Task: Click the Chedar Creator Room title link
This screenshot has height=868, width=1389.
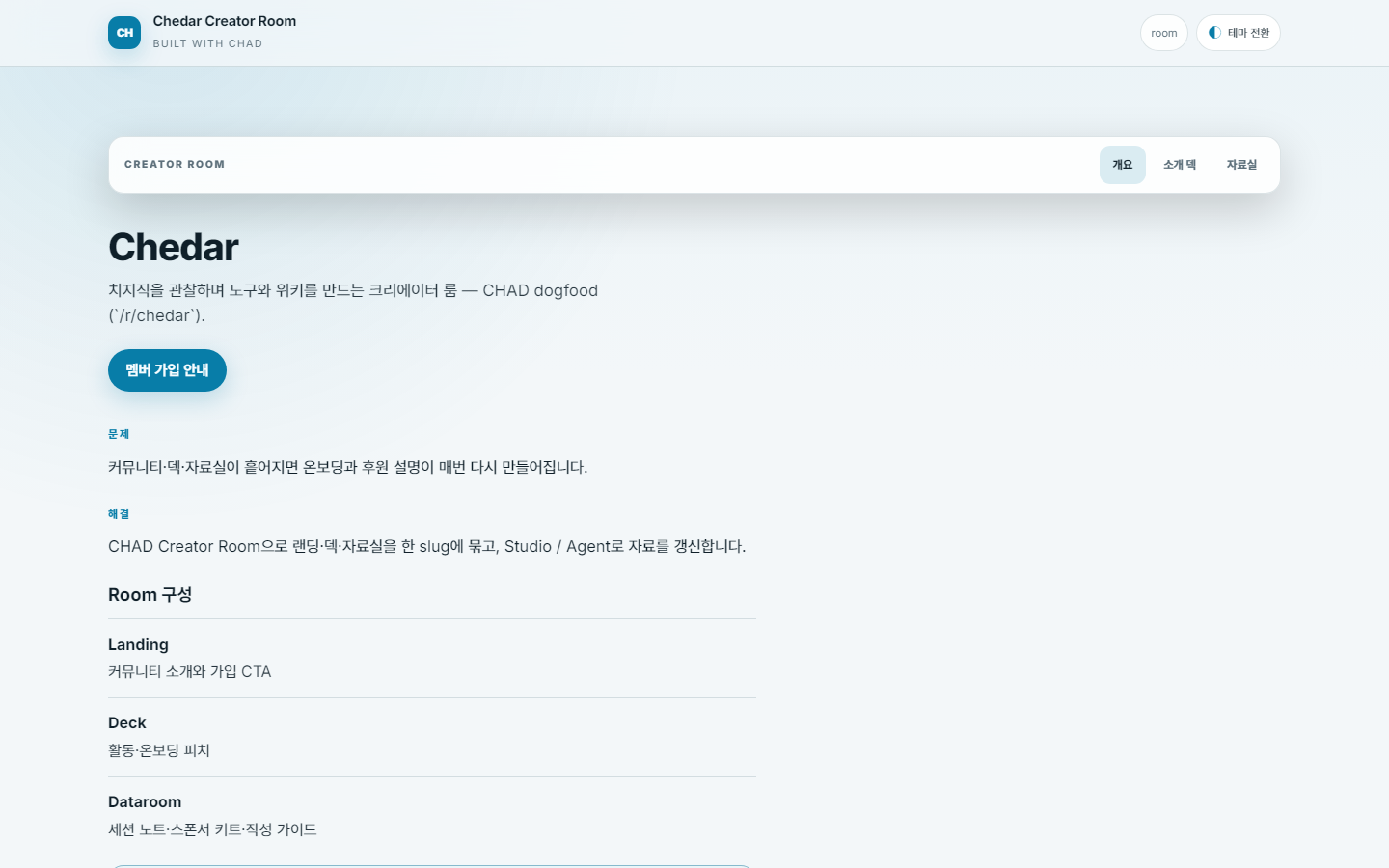Action: [225, 21]
